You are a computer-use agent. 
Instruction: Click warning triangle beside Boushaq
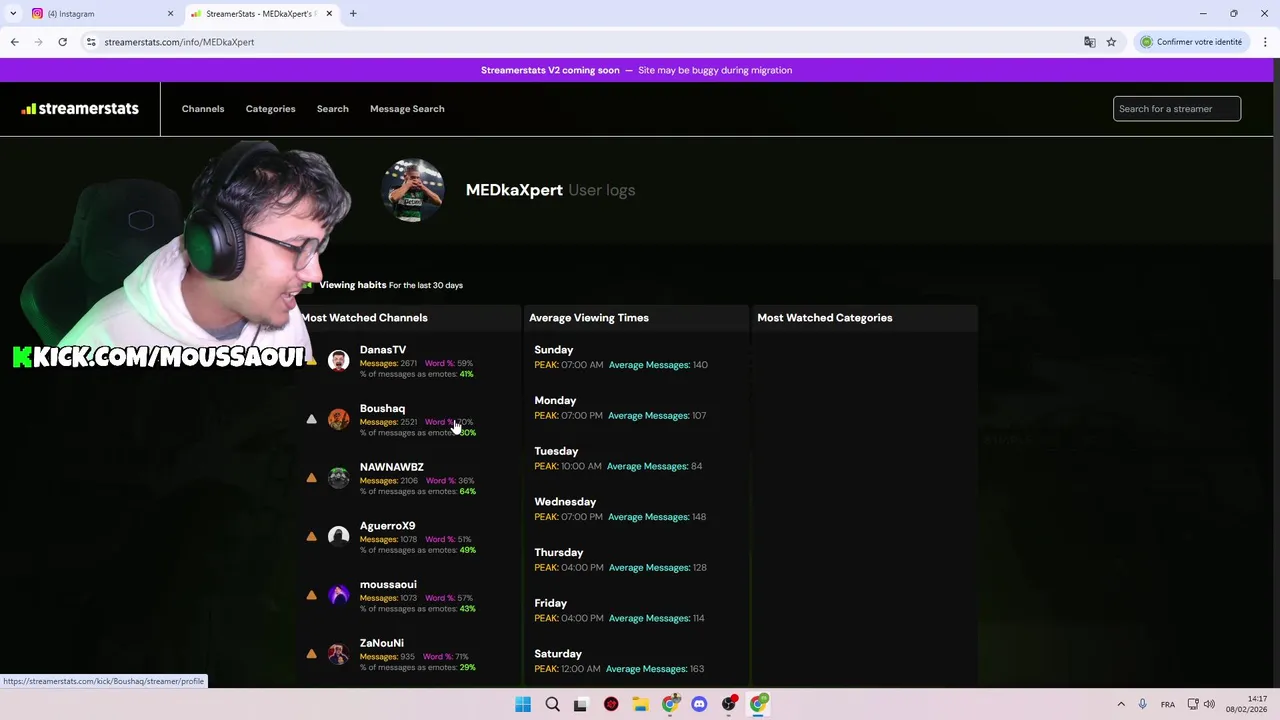(311, 419)
